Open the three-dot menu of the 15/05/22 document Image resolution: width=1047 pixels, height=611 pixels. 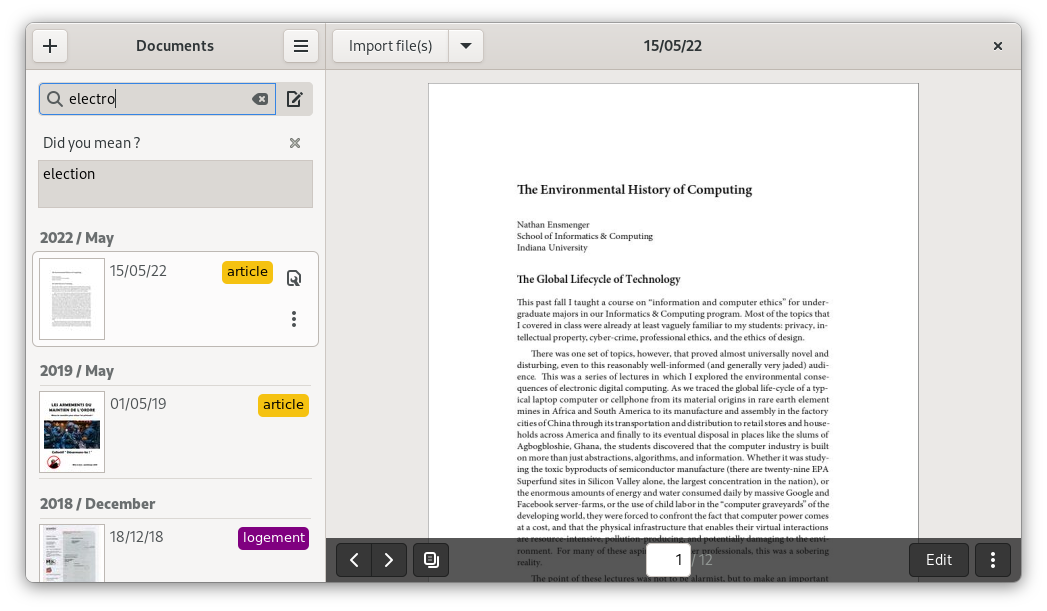[294, 319]
